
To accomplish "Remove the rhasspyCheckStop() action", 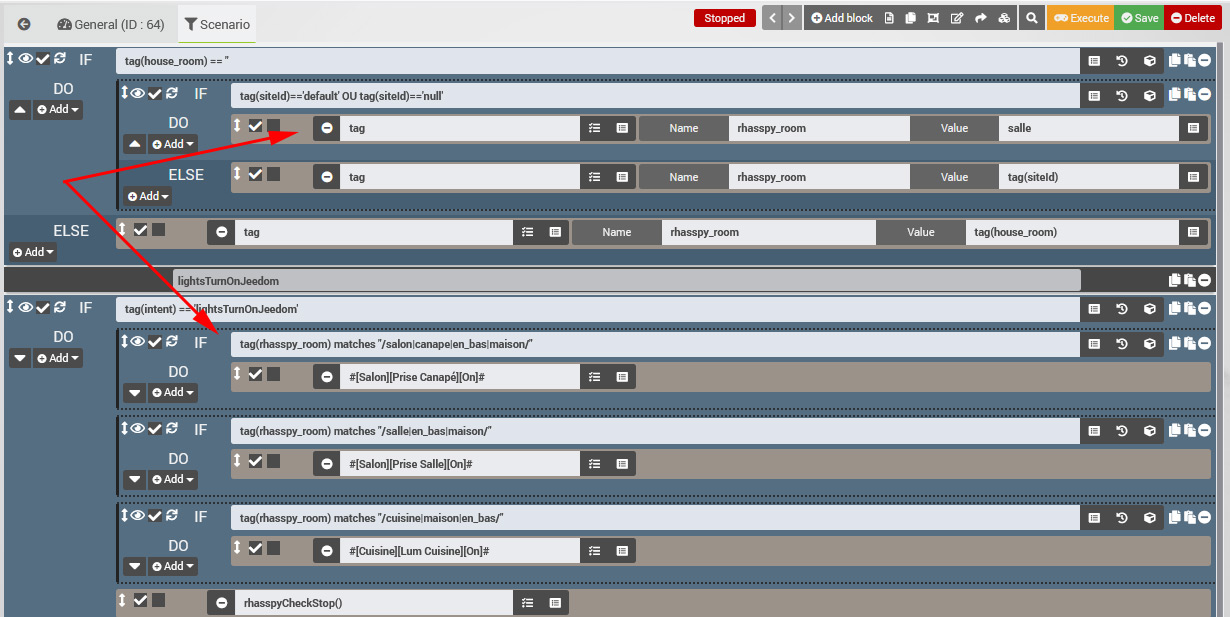I will coord(221,603).
